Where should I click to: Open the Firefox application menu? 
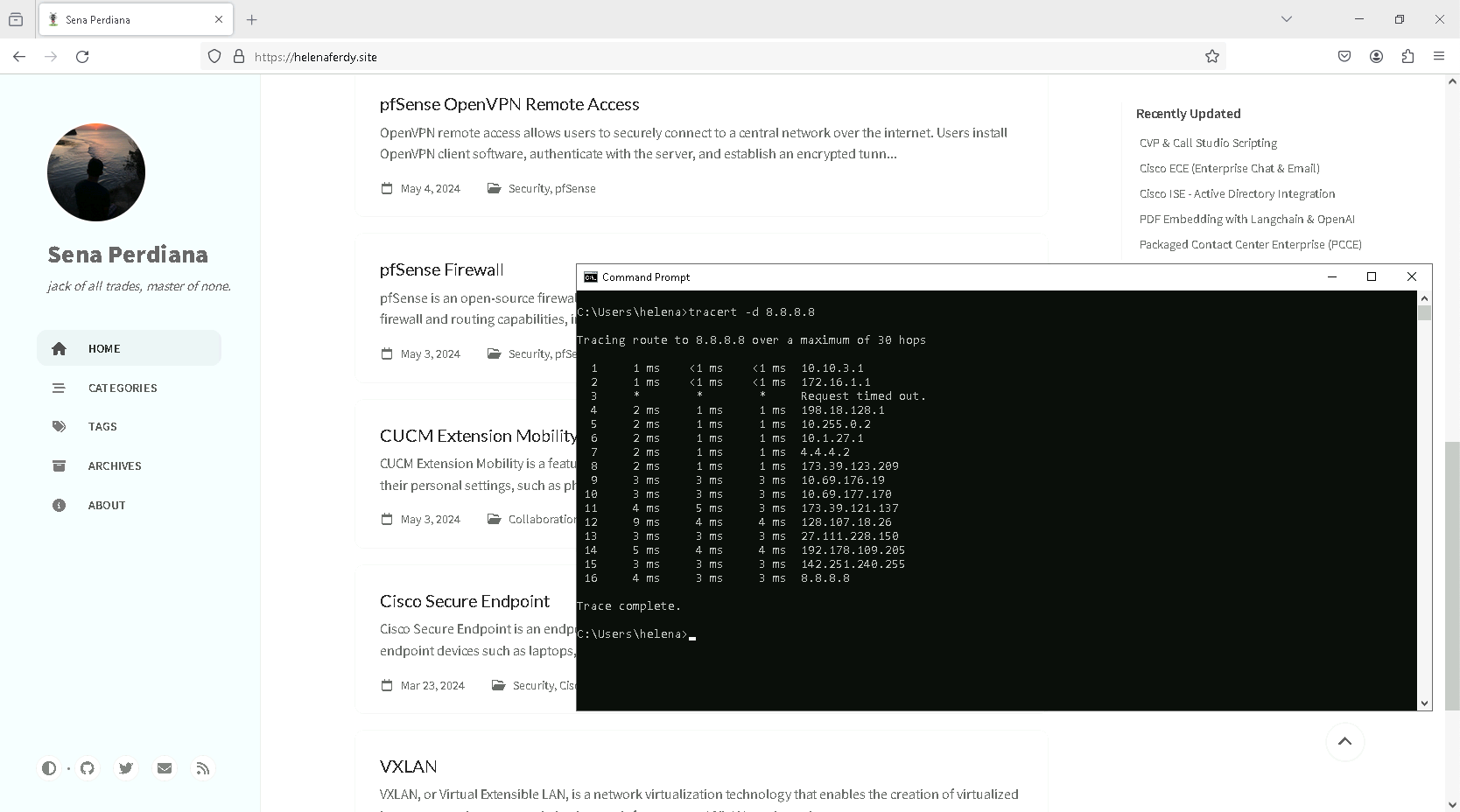click(x=1439, y=57)
